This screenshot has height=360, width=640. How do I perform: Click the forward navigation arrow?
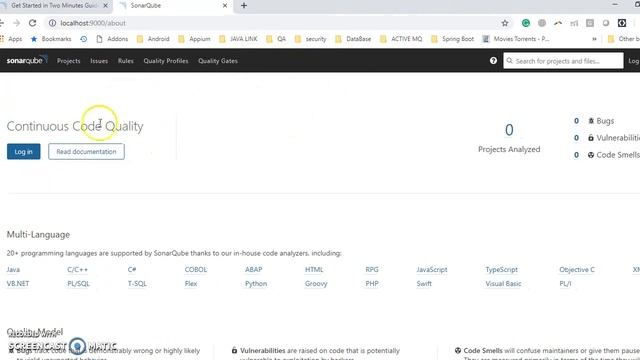(16, 23)
